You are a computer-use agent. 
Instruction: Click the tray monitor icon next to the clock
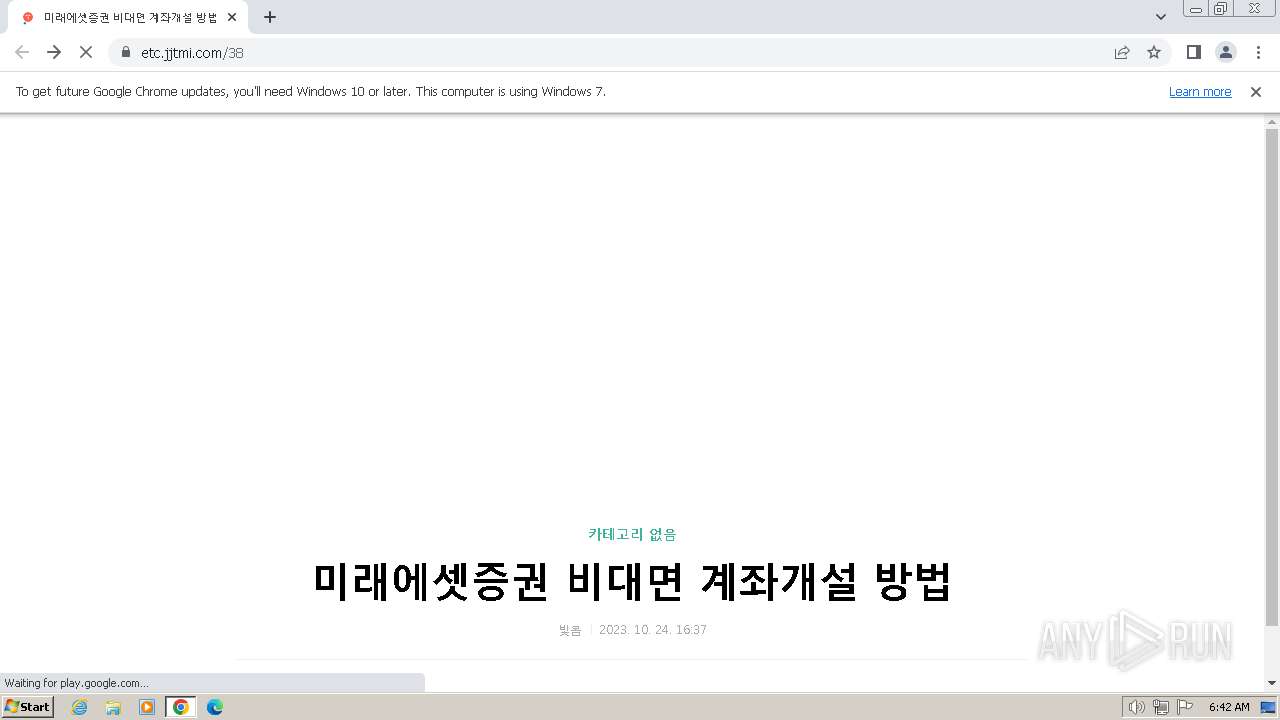coord(1268,707)
